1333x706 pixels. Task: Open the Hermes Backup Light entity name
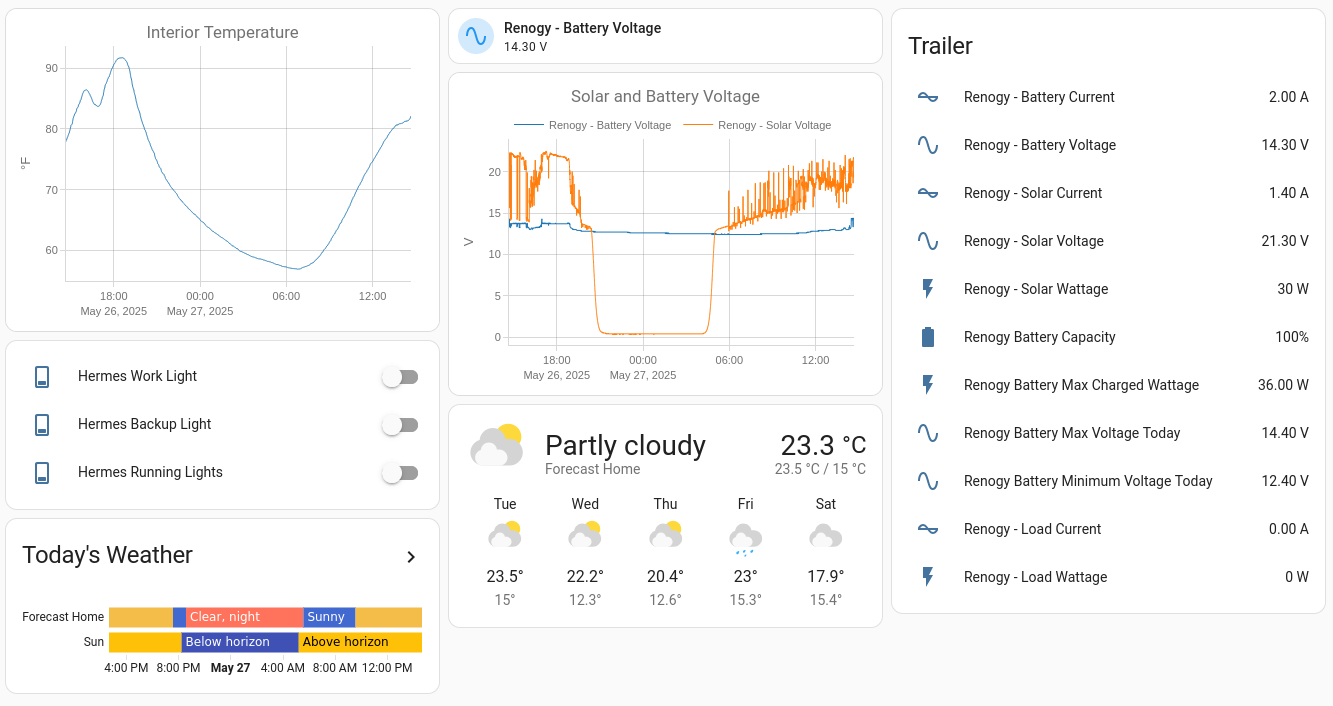[x=144, y=424]
